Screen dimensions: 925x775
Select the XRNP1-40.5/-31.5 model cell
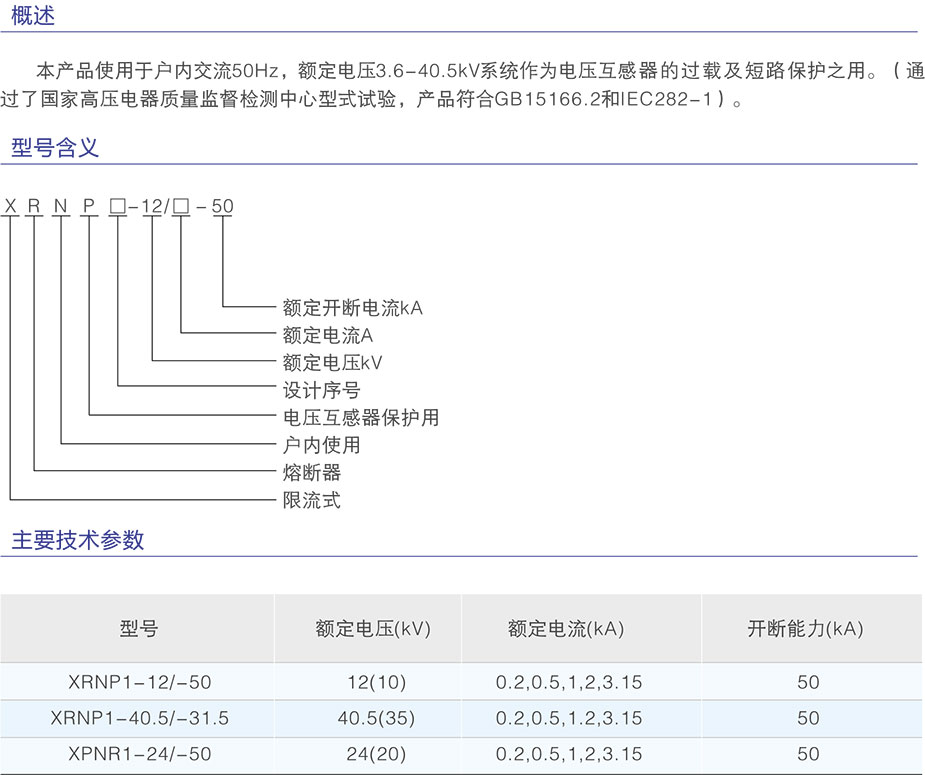(x=140, y=718)
